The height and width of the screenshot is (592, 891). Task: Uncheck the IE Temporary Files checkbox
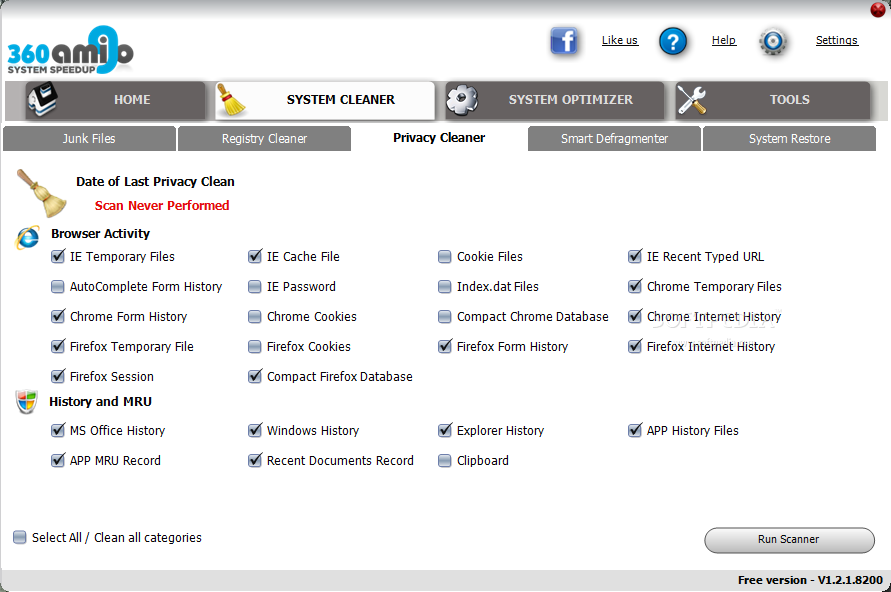click(x=58, y=257)
